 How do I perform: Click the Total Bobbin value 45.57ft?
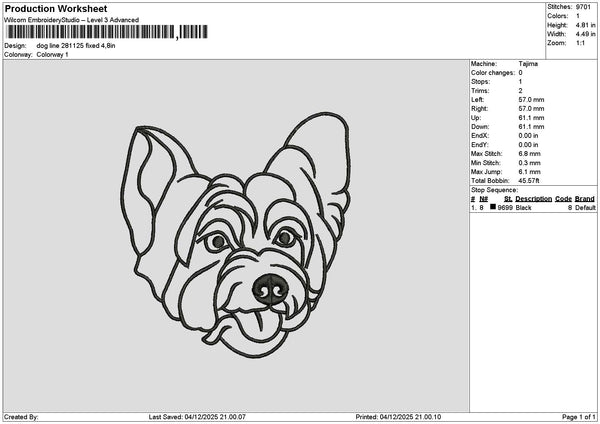(x=529, y=181)
